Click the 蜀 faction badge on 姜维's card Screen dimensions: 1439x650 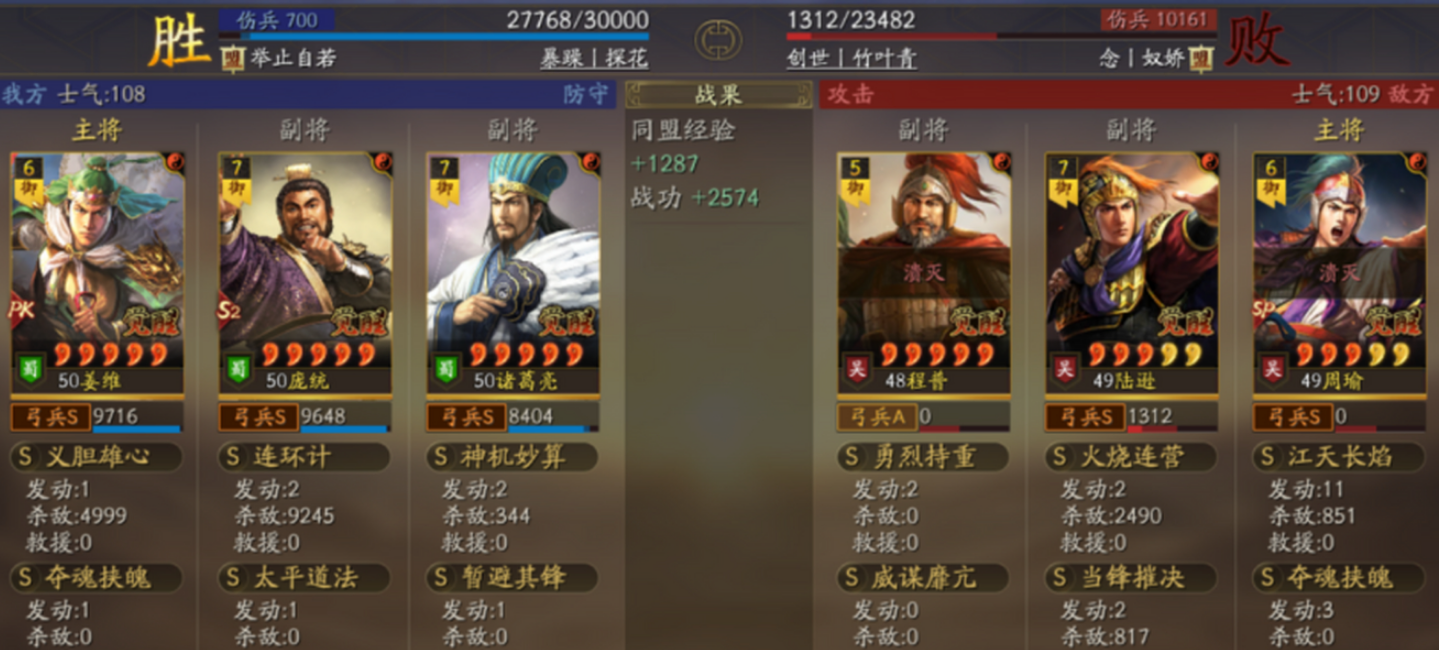coord(30,368)
